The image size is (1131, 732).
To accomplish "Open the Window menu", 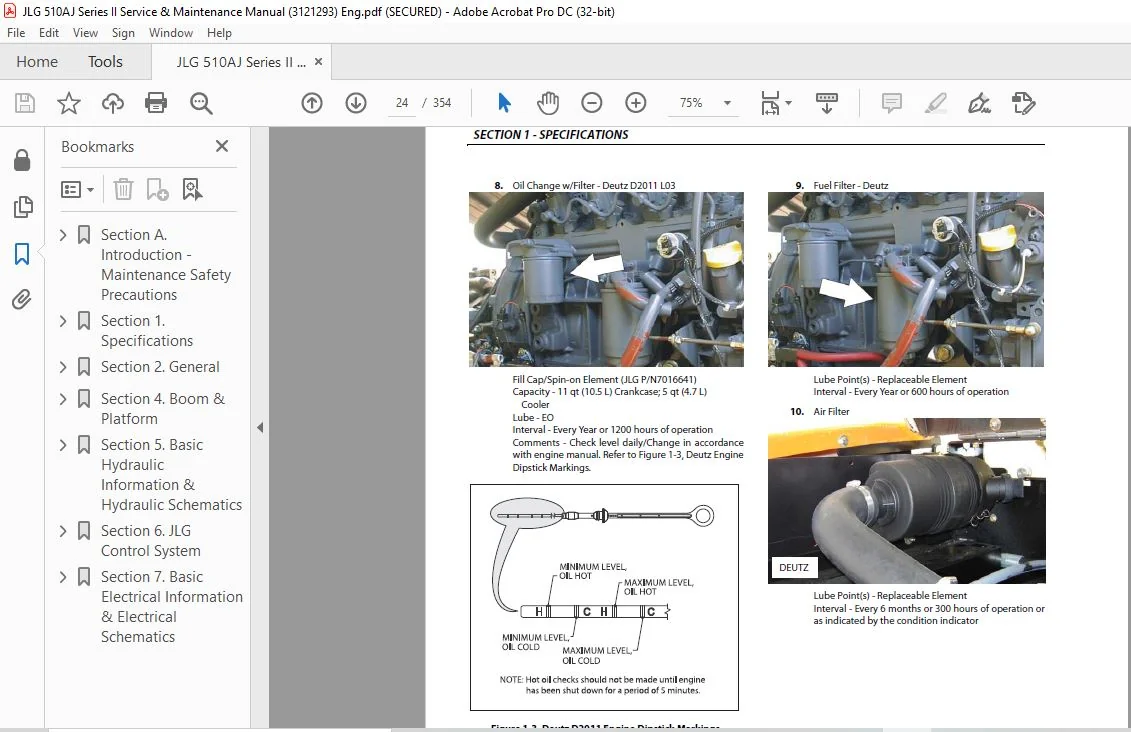I will [x=171, y=32].
